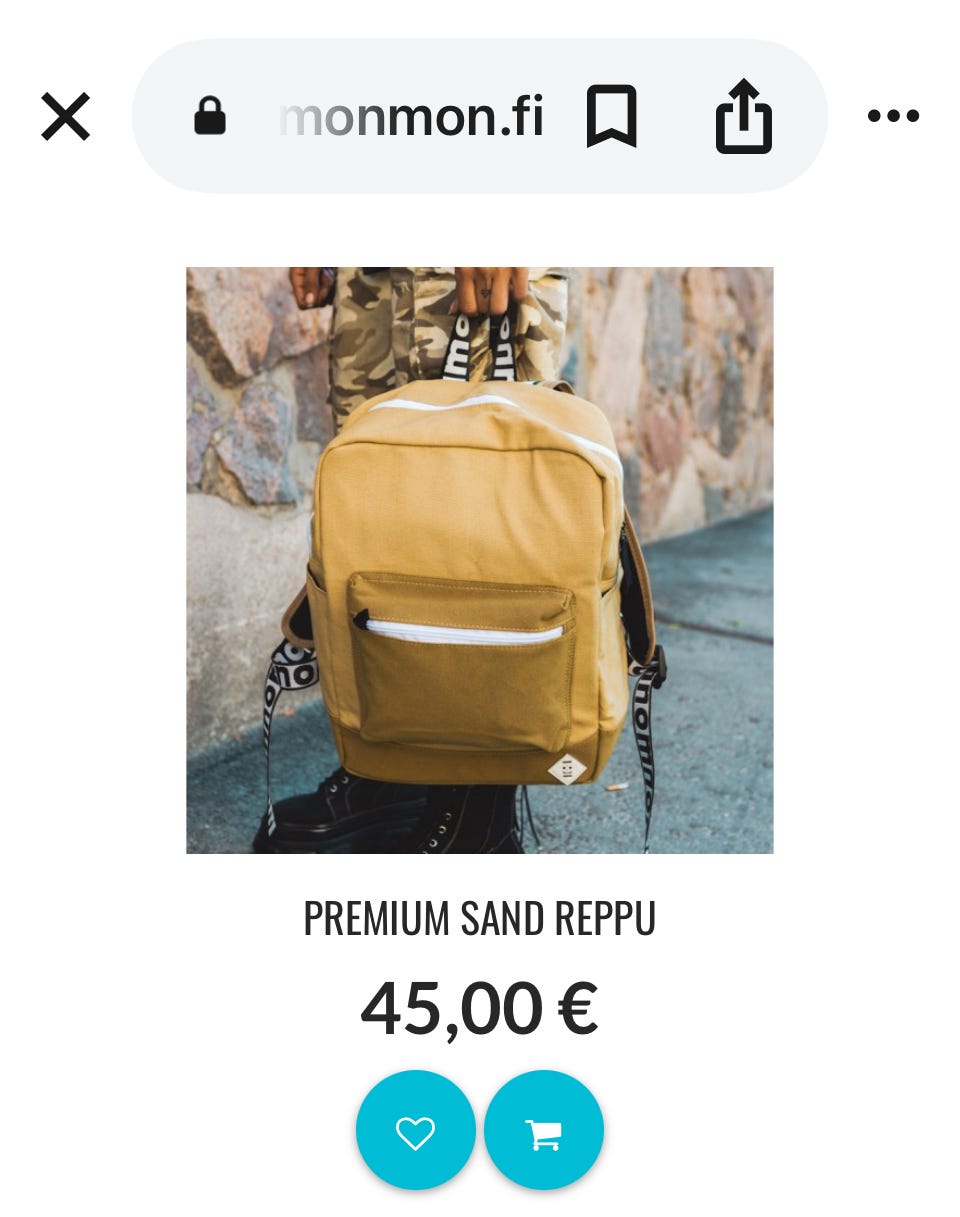Open the three-dot more options menu
This screenshot has width=960, height=1217.
tap(893, 116)
